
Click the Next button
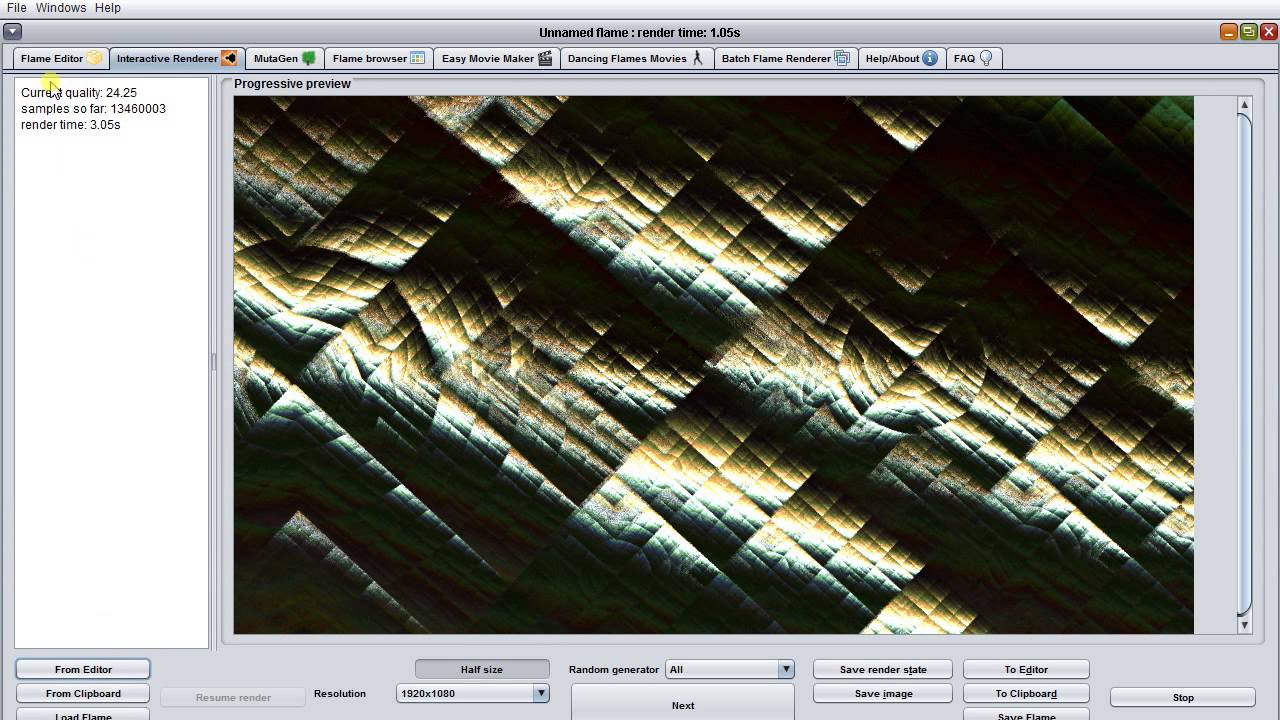[x=683, y=702]
